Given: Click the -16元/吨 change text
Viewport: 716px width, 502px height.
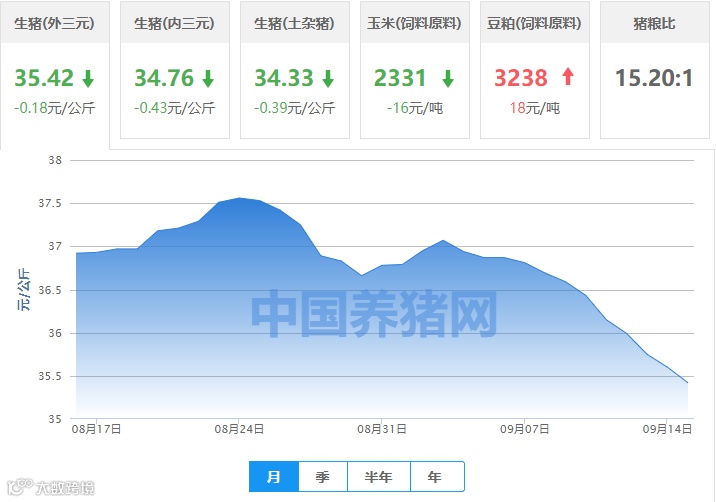Looking at the screenshot, I should (x=415, y=108).
